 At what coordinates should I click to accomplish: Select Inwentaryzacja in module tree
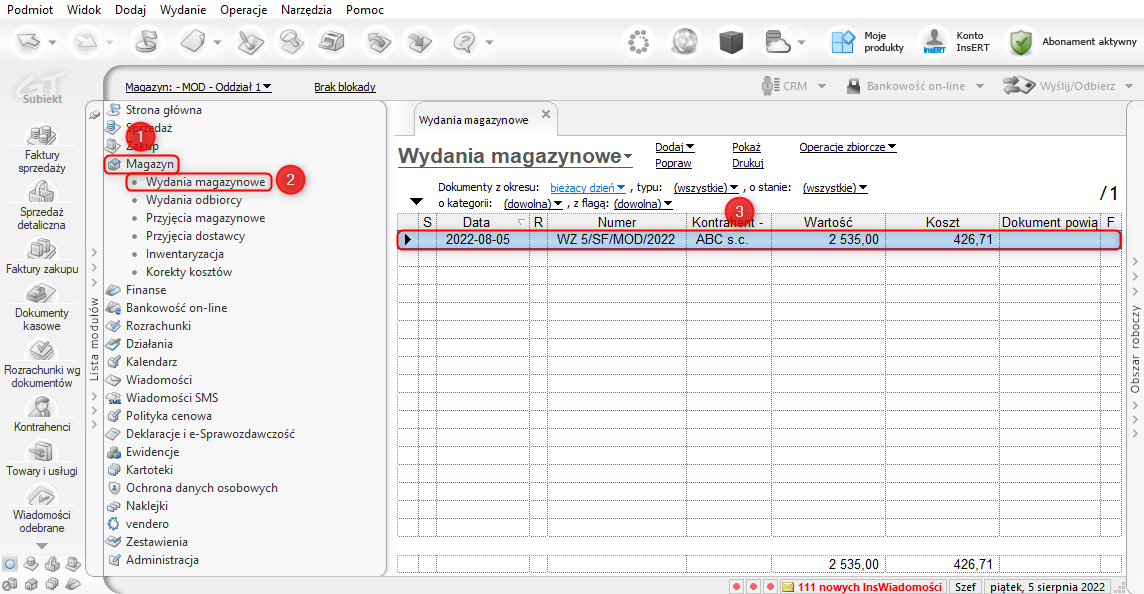point(185,254)
